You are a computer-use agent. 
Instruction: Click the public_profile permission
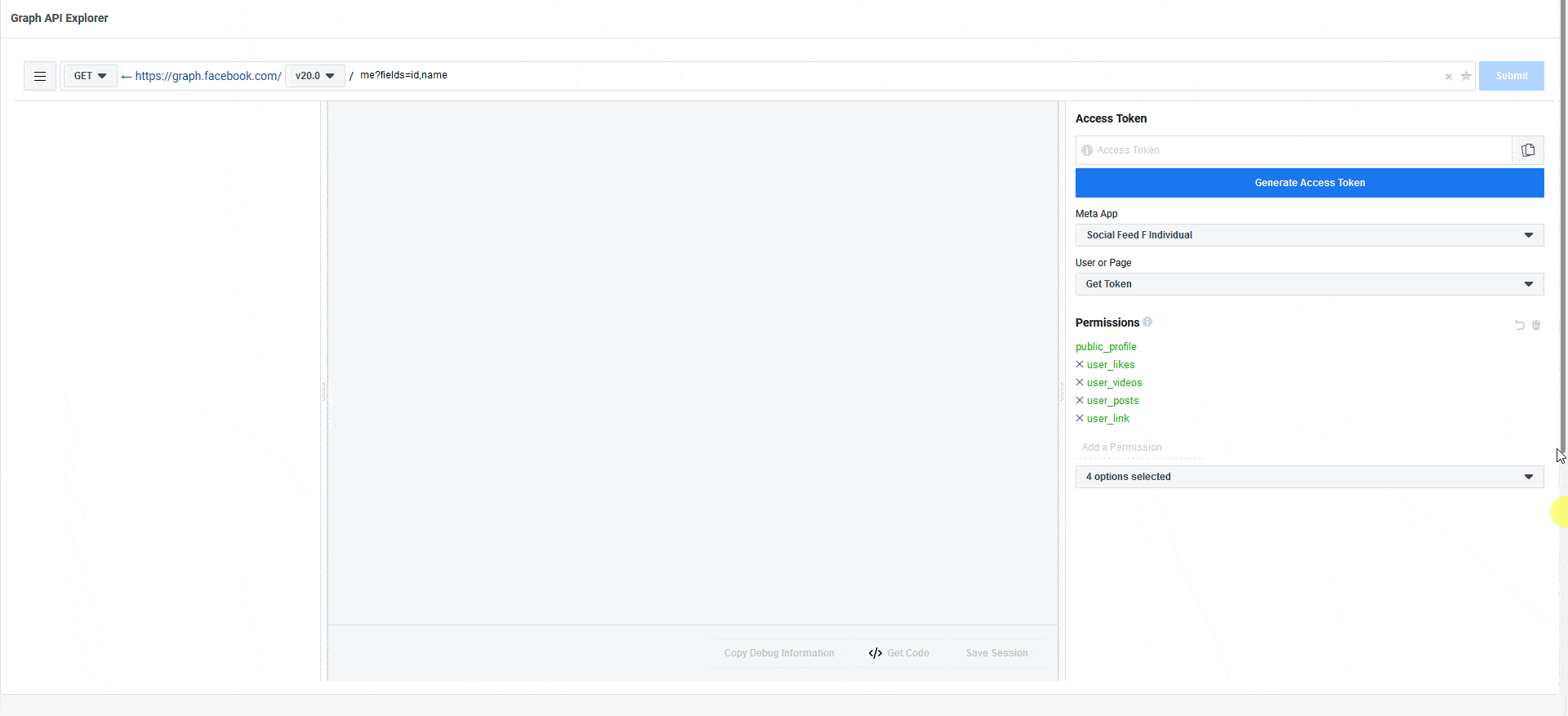tap(1106, 347)
